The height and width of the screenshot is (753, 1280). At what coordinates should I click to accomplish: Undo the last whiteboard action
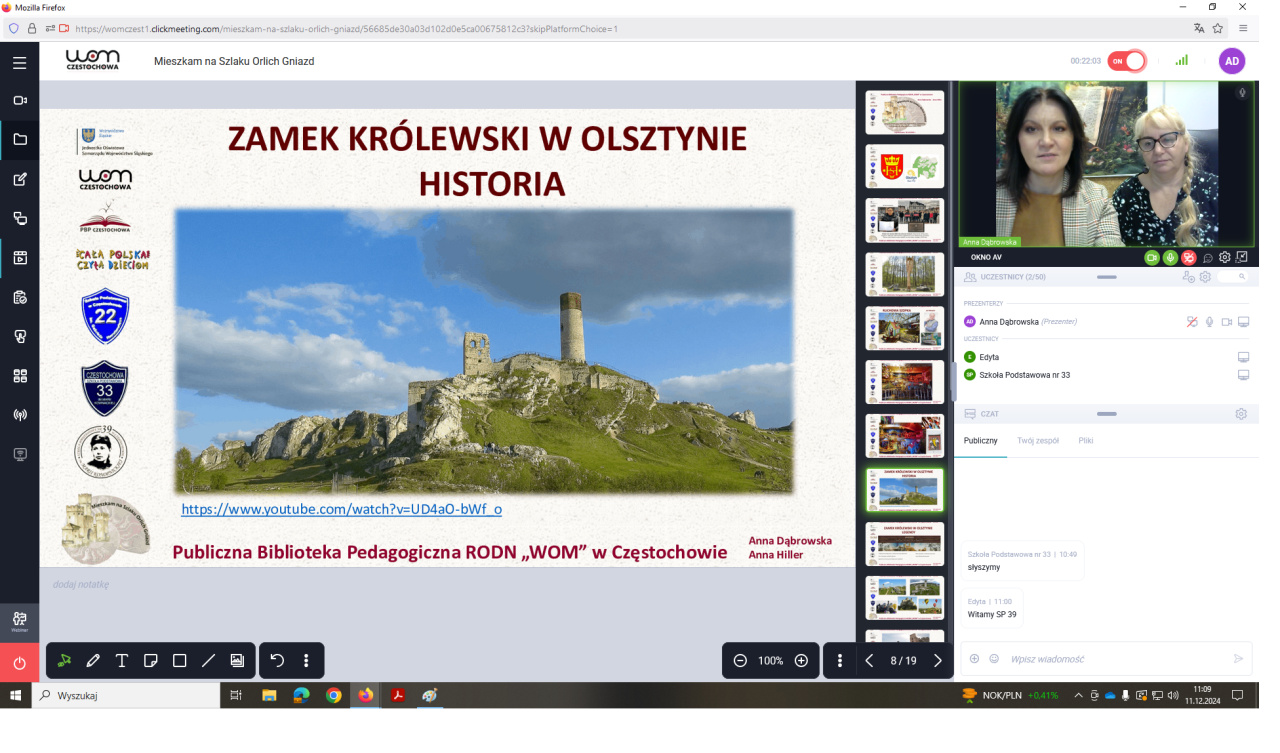(277, 661)
